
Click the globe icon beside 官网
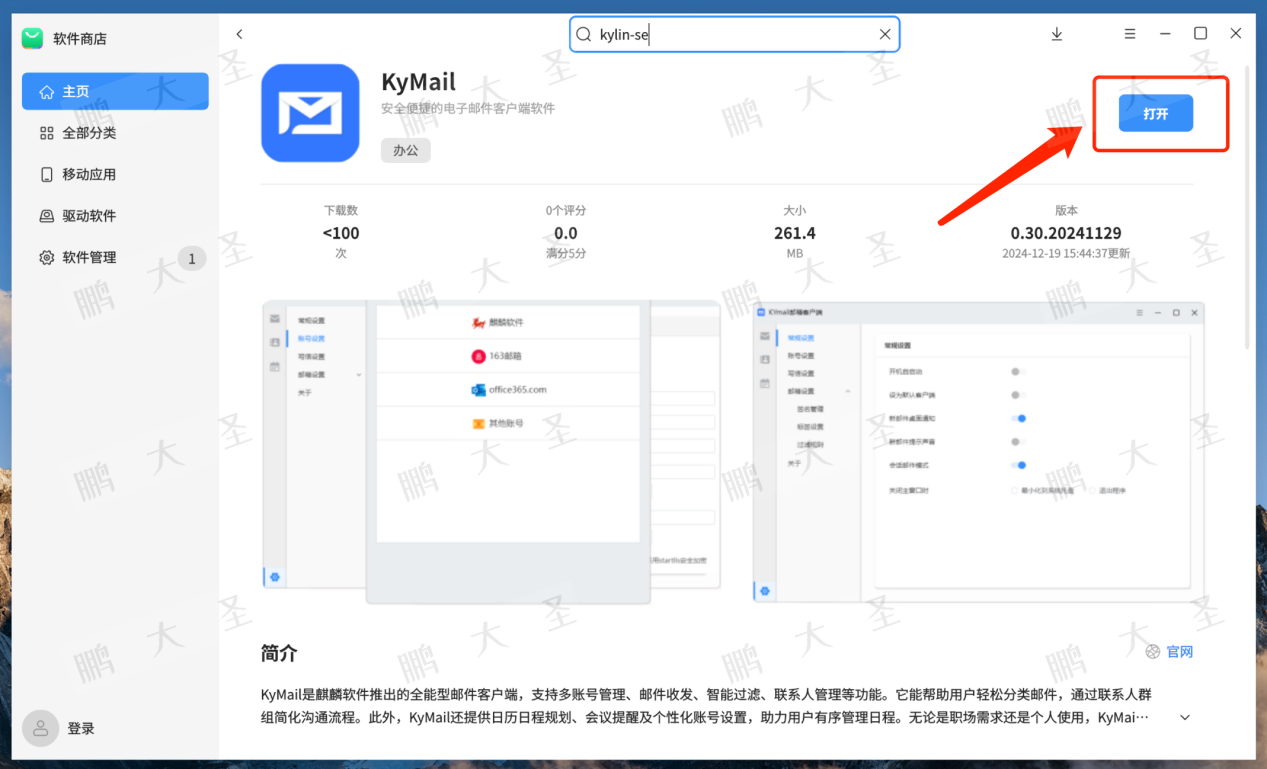click(1153, 652)
